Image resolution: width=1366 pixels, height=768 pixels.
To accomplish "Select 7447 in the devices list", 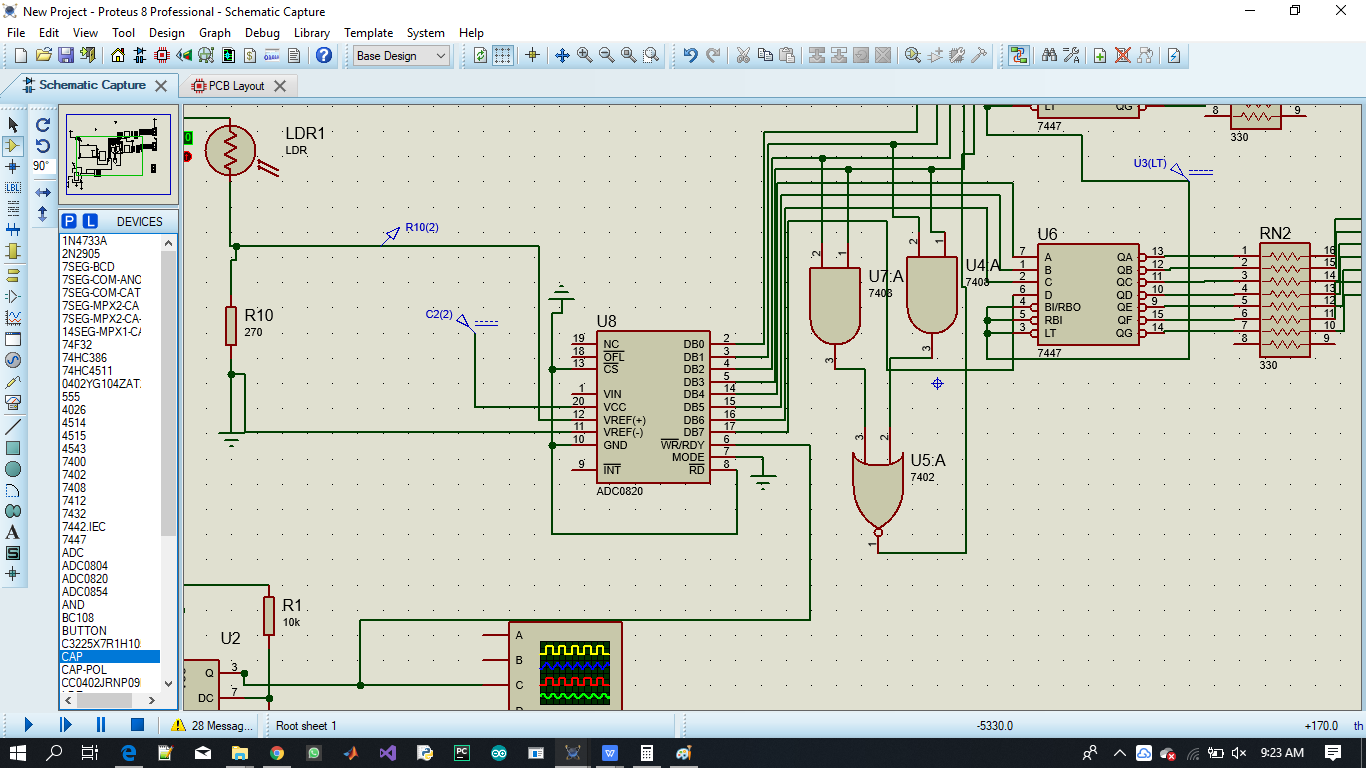I will pyautogui.click(x=74, y=540).
